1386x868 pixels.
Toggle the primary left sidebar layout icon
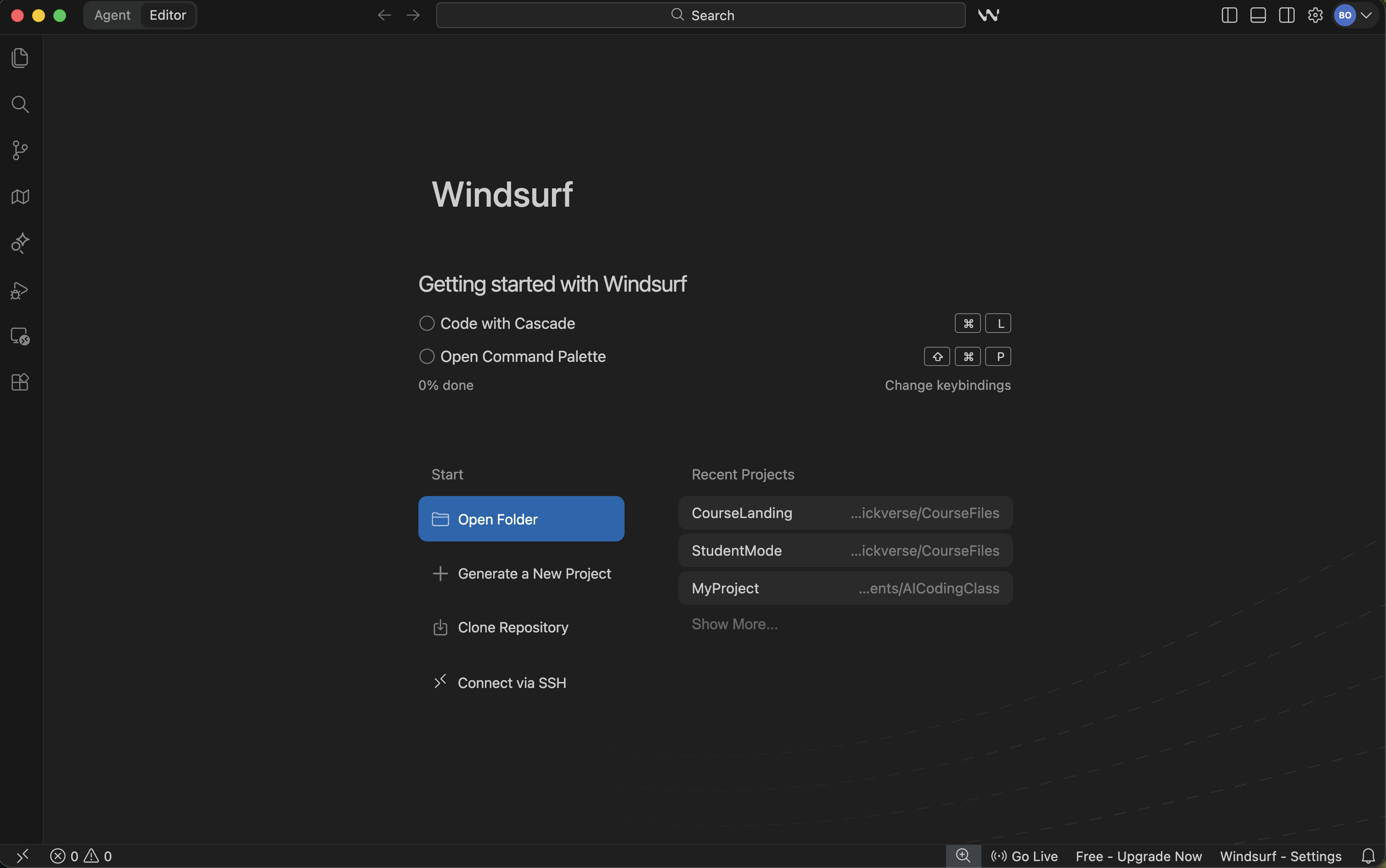(1229, 16)
